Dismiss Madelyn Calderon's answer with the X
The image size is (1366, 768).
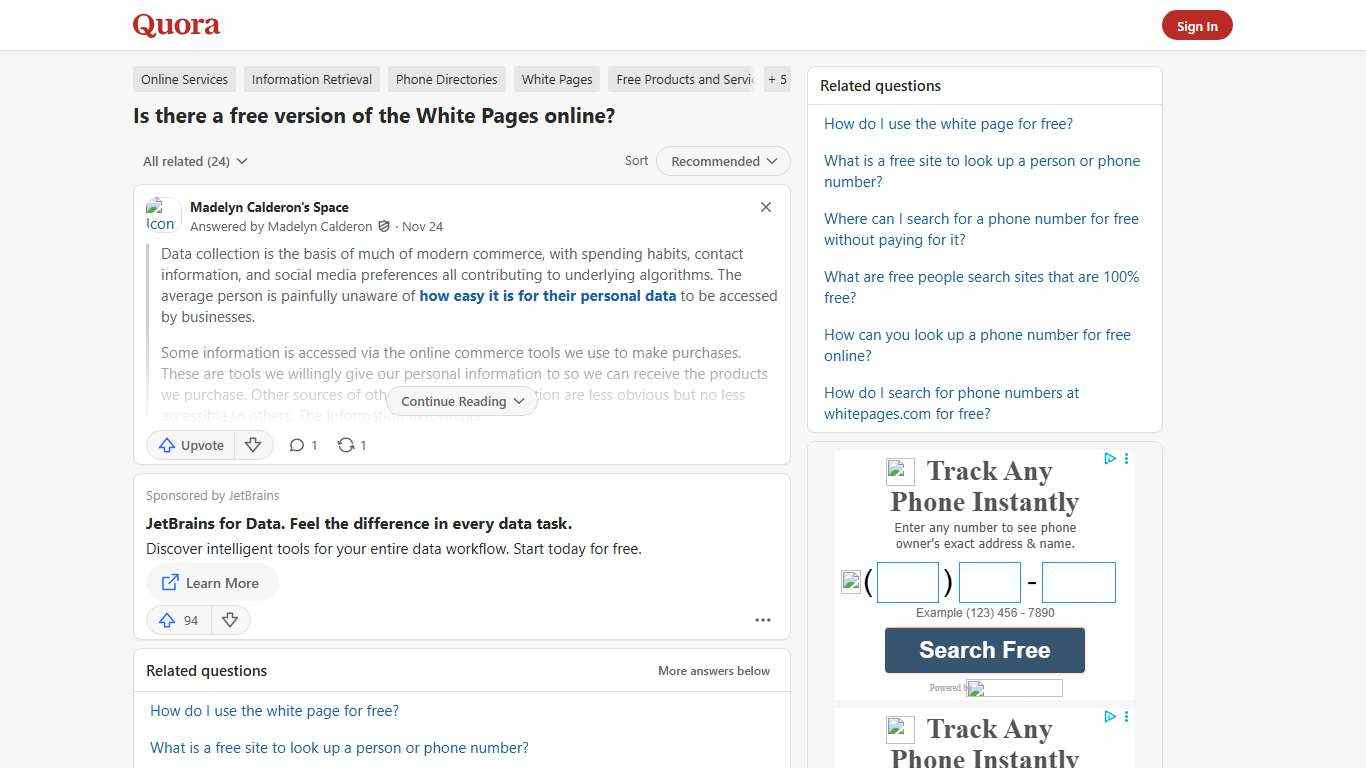coord(766,207)
